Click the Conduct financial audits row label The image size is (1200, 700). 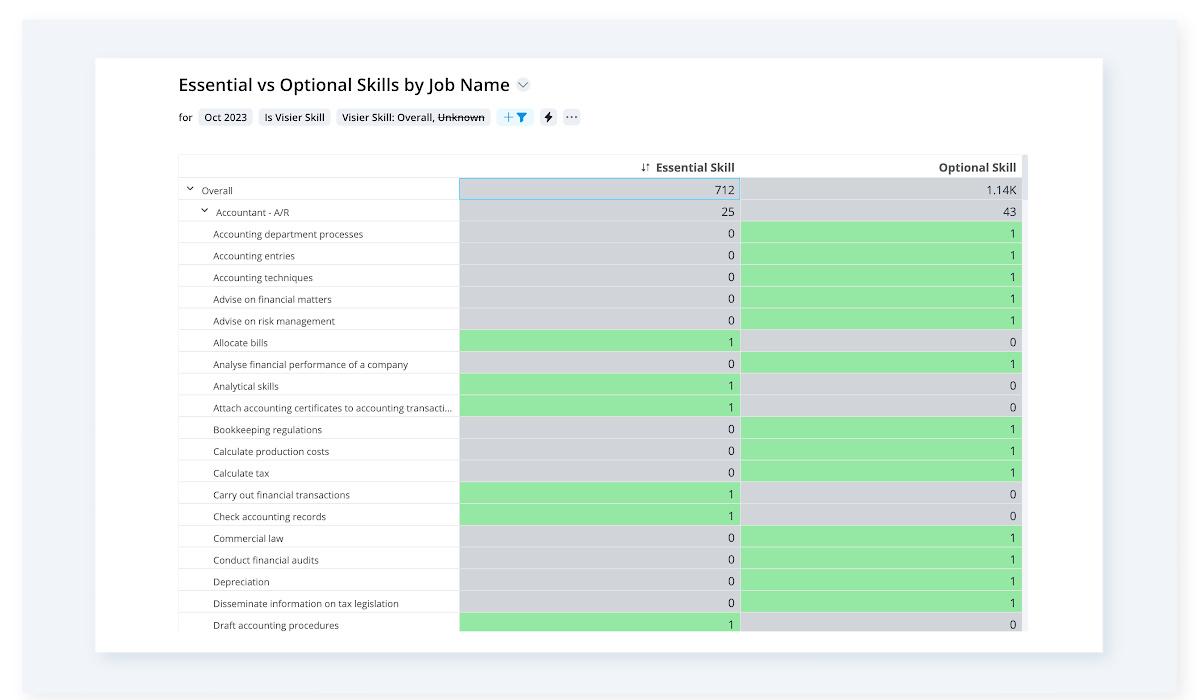point(266,560)
